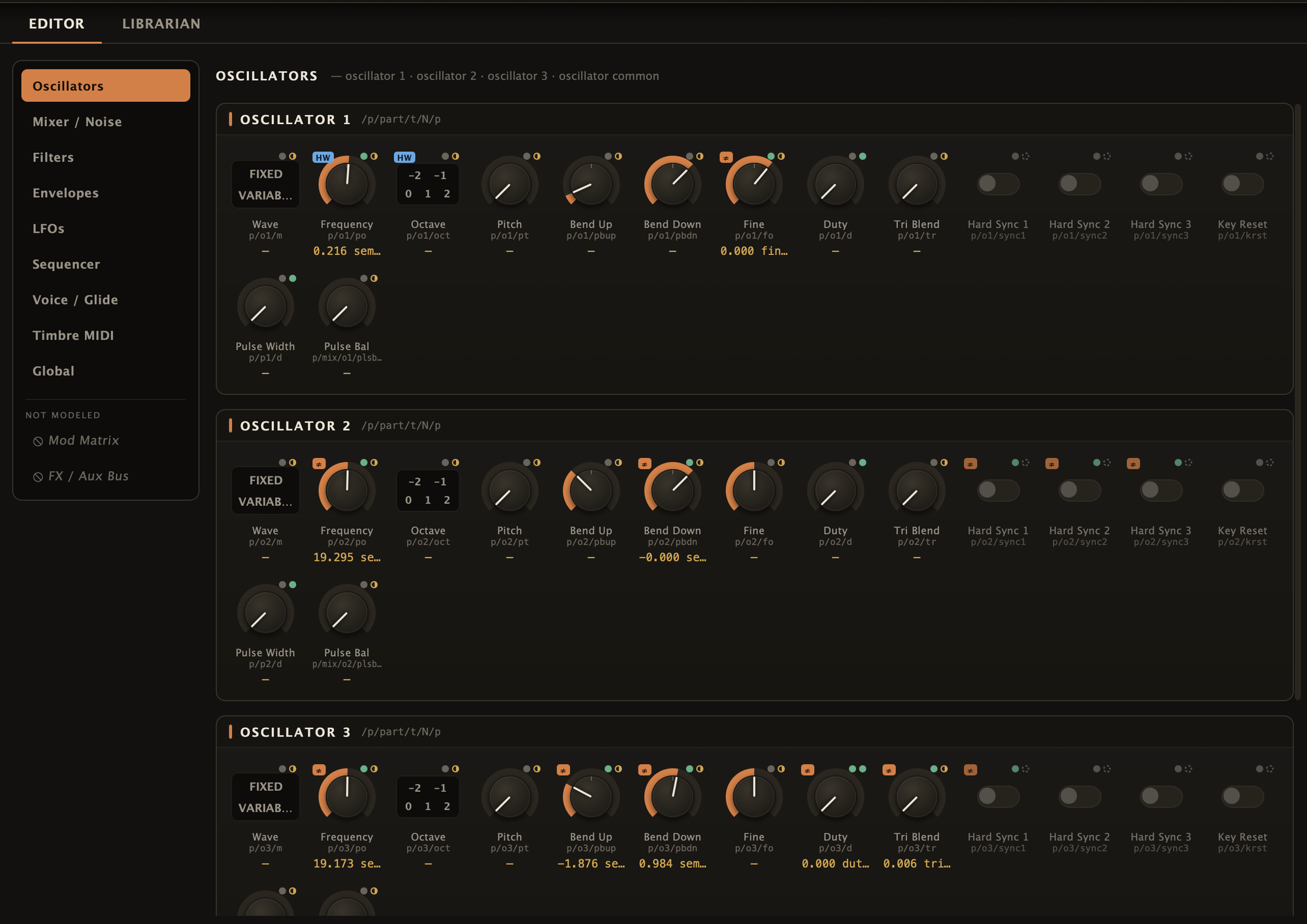The width and height of the screenshot is (1307, 924).
Task: Select FIXED in Oscillator 1 Wave selector
Action: pyautogui.click(x=265, y=174)
